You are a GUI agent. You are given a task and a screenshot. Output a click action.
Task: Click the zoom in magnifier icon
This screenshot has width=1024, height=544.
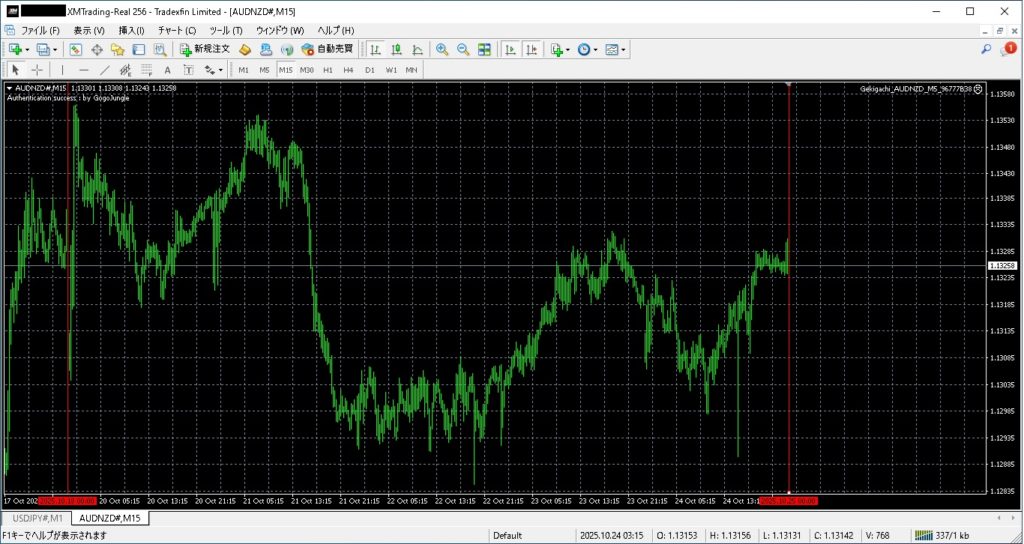441,49
